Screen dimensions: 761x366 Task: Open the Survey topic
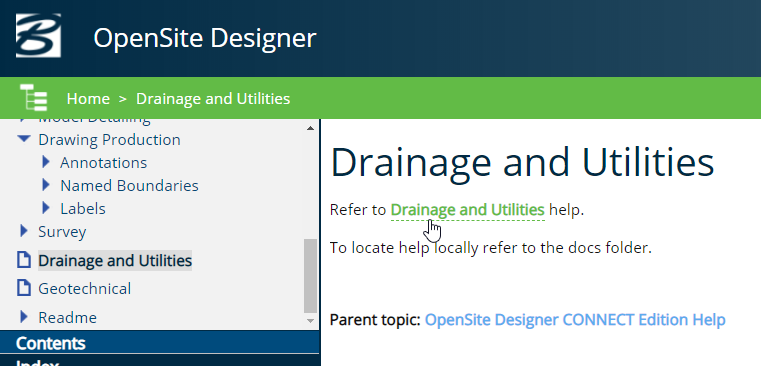coord(62,232)
